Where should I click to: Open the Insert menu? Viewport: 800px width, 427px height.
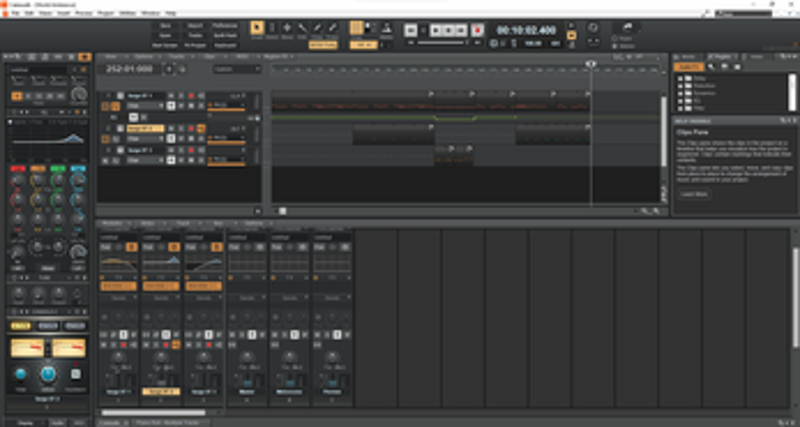pos(64,13)
